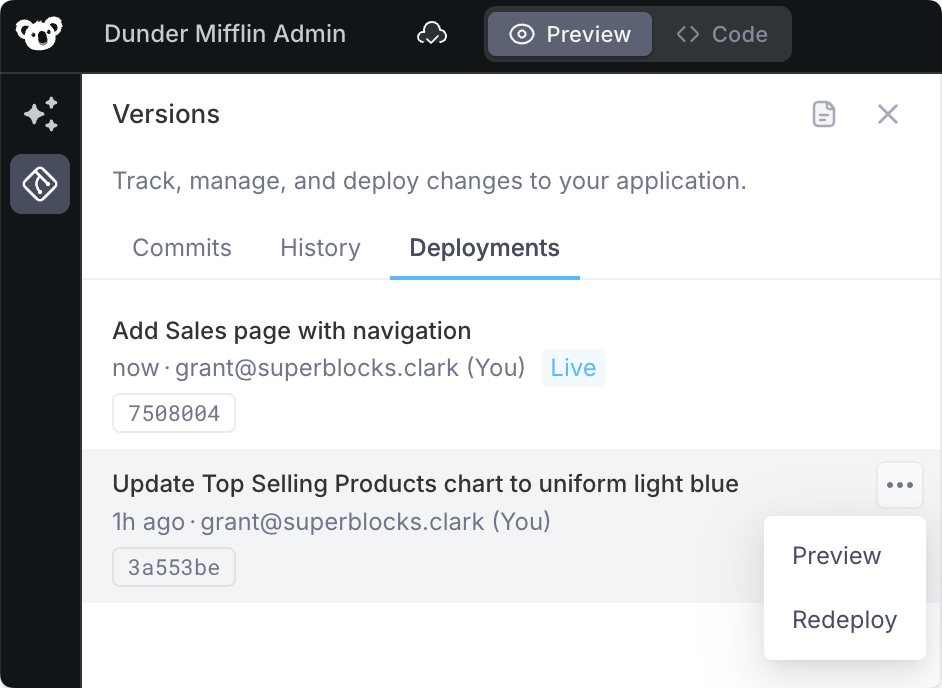Close the Versions panel
942x688 pixels.
pyautogui.click(x=888, y=114)
